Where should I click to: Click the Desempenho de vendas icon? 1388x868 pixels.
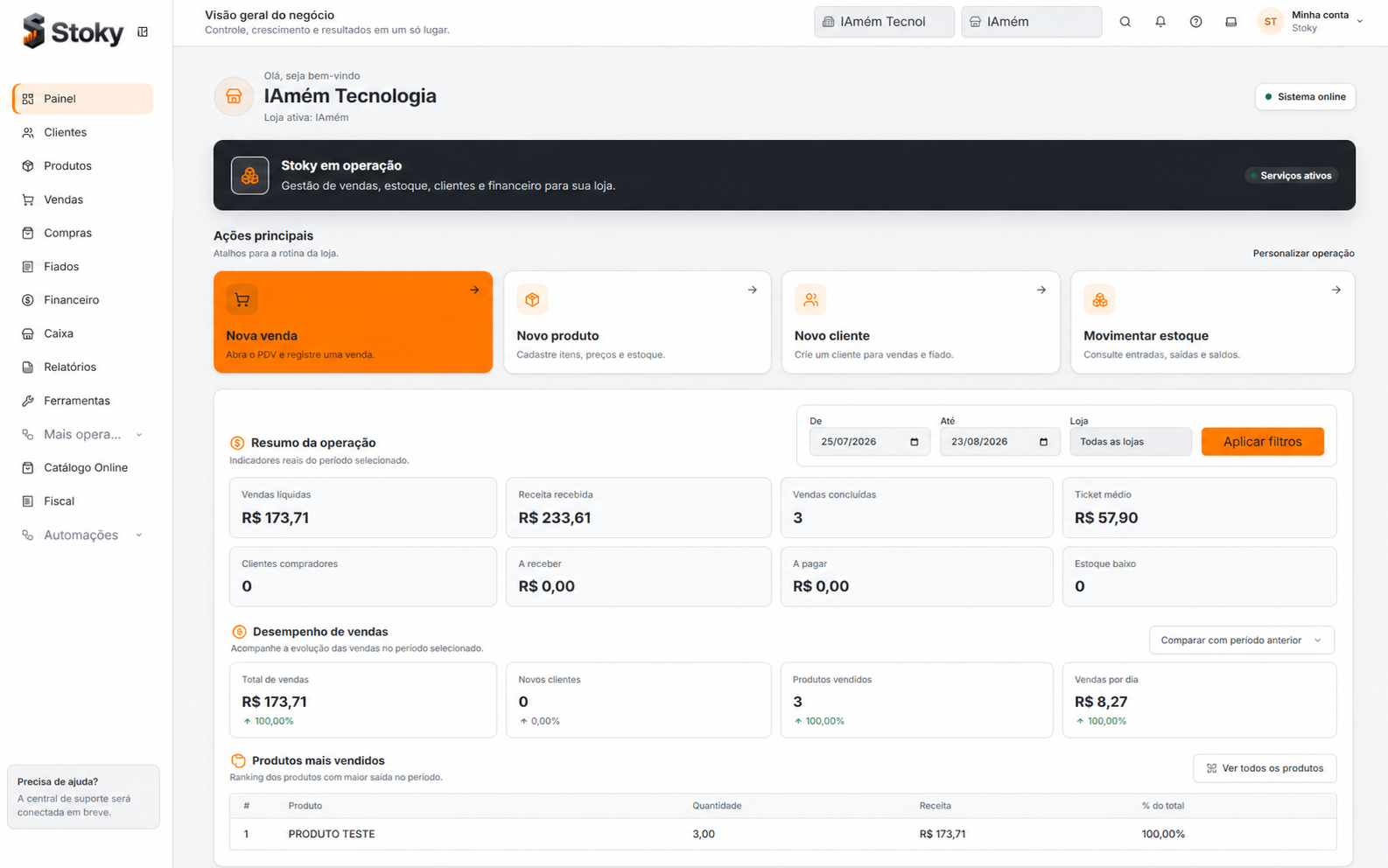239,632
